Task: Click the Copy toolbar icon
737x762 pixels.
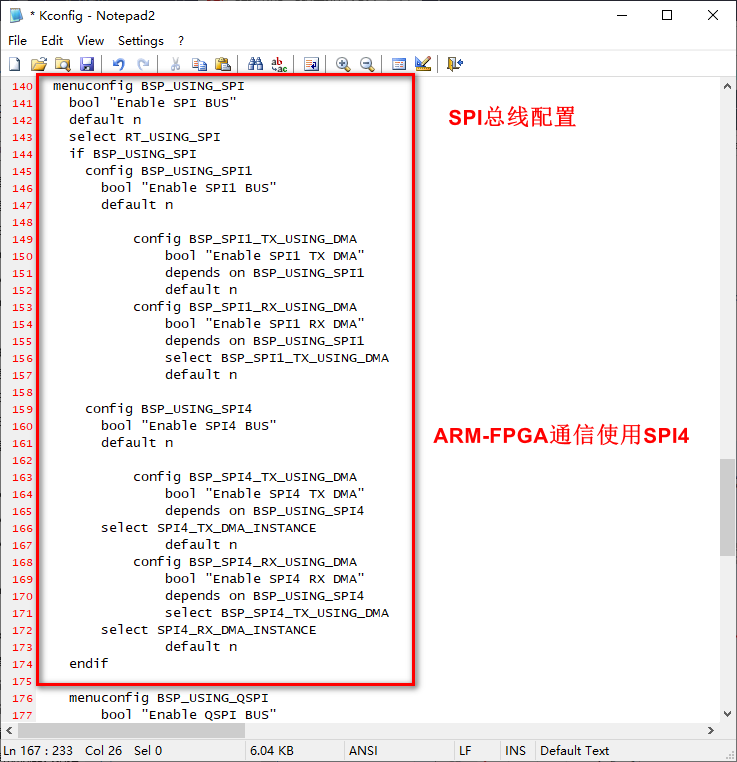Action: (199, 64)
